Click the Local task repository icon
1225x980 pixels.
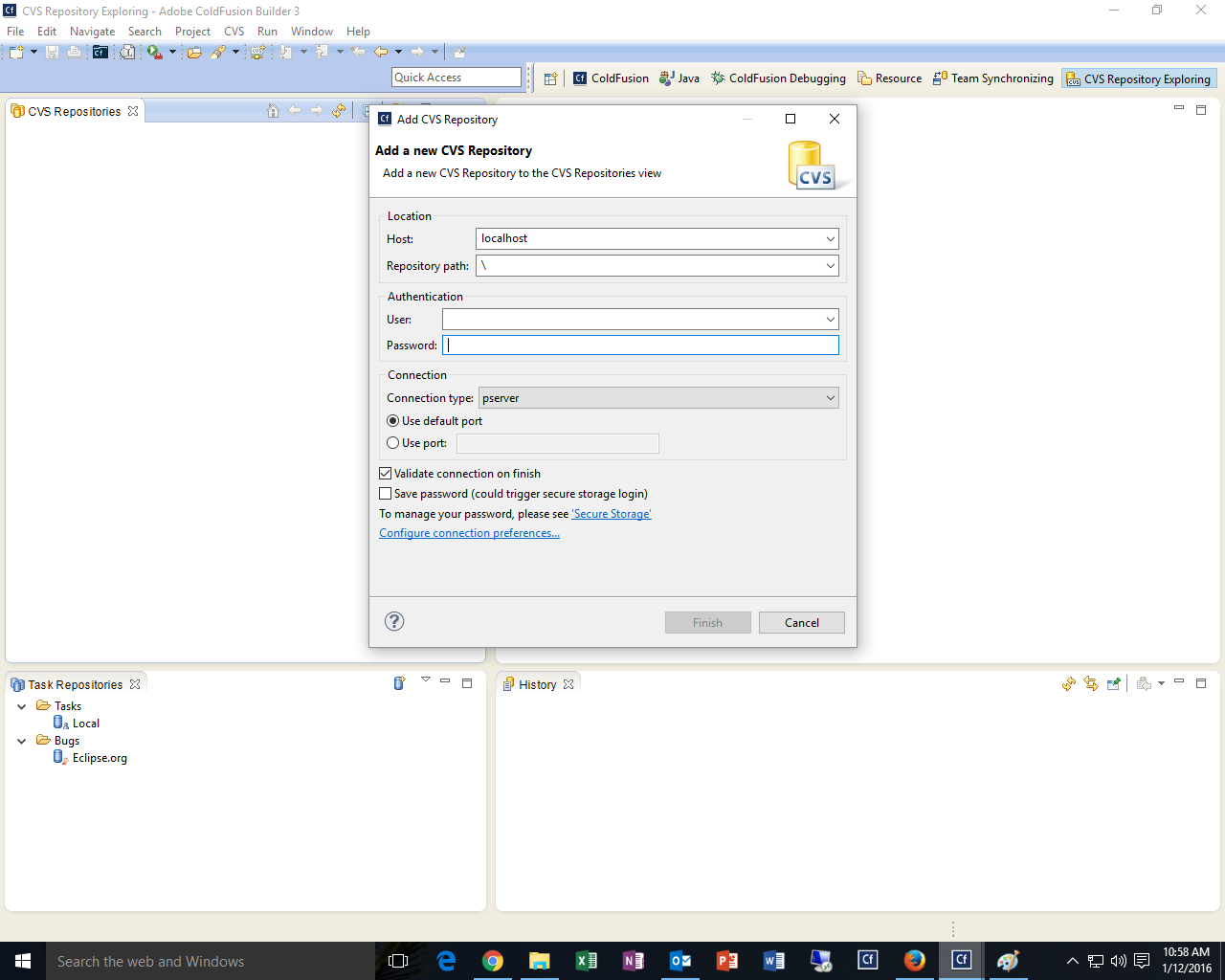pyautogui.click(x=60, y=723)
